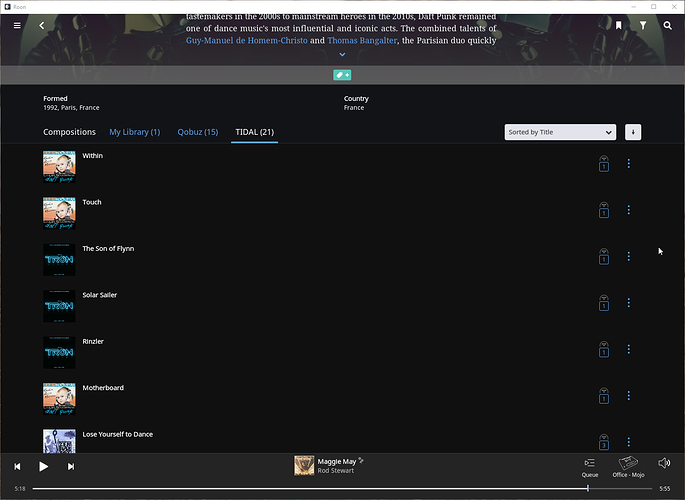This screenshot has height=500, width=685.
Task: Open the three-dot menu for Motherboard
Action: pos(629,396)
